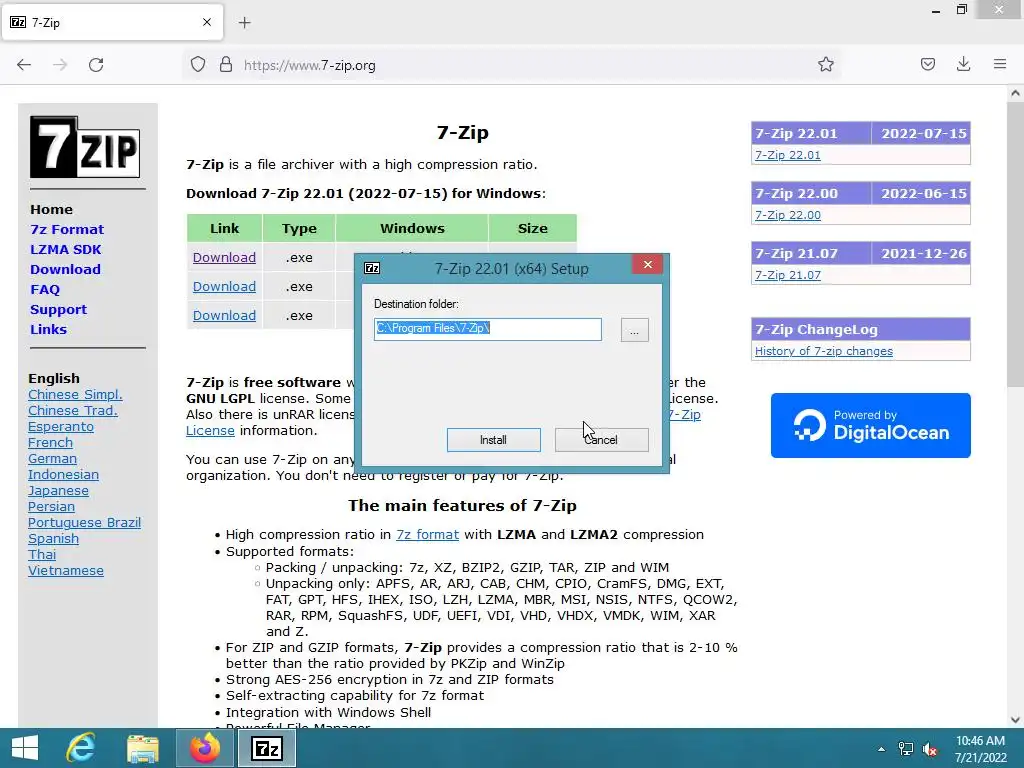Image resolution: width=1024 pixels, height=768 pixels.
Task: Open a new browser tab
Action: point(244,23)
